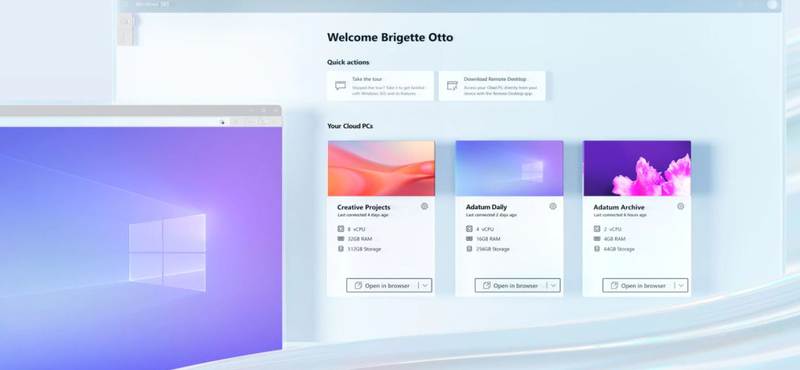Open the user profile avatar in the top bar
This screenshot has width=800, height=370.
point(772,5)
